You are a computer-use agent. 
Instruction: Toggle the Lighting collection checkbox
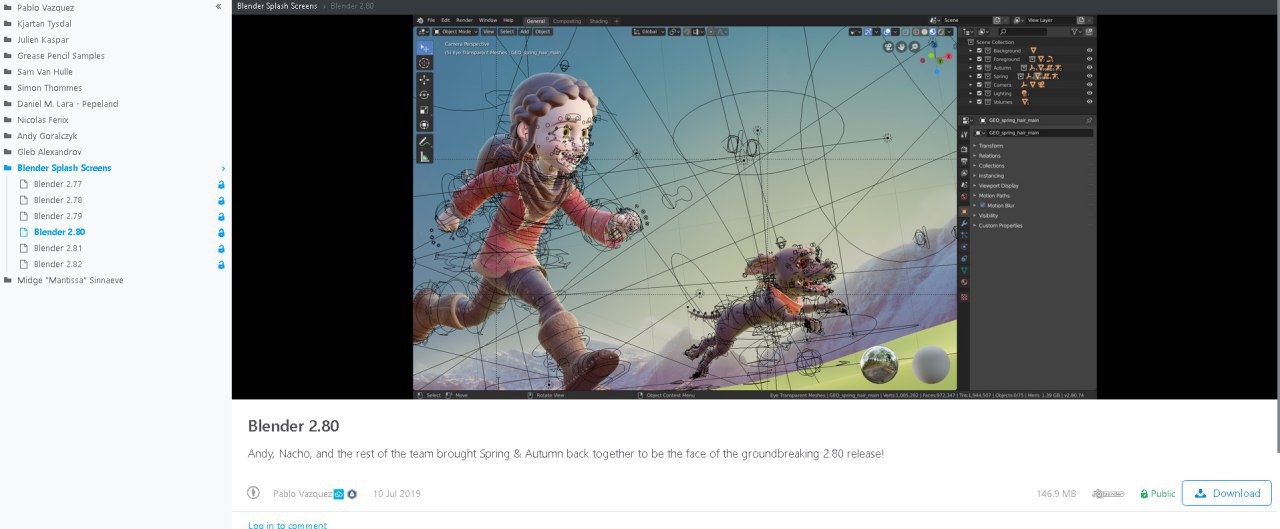pos(979,93)
